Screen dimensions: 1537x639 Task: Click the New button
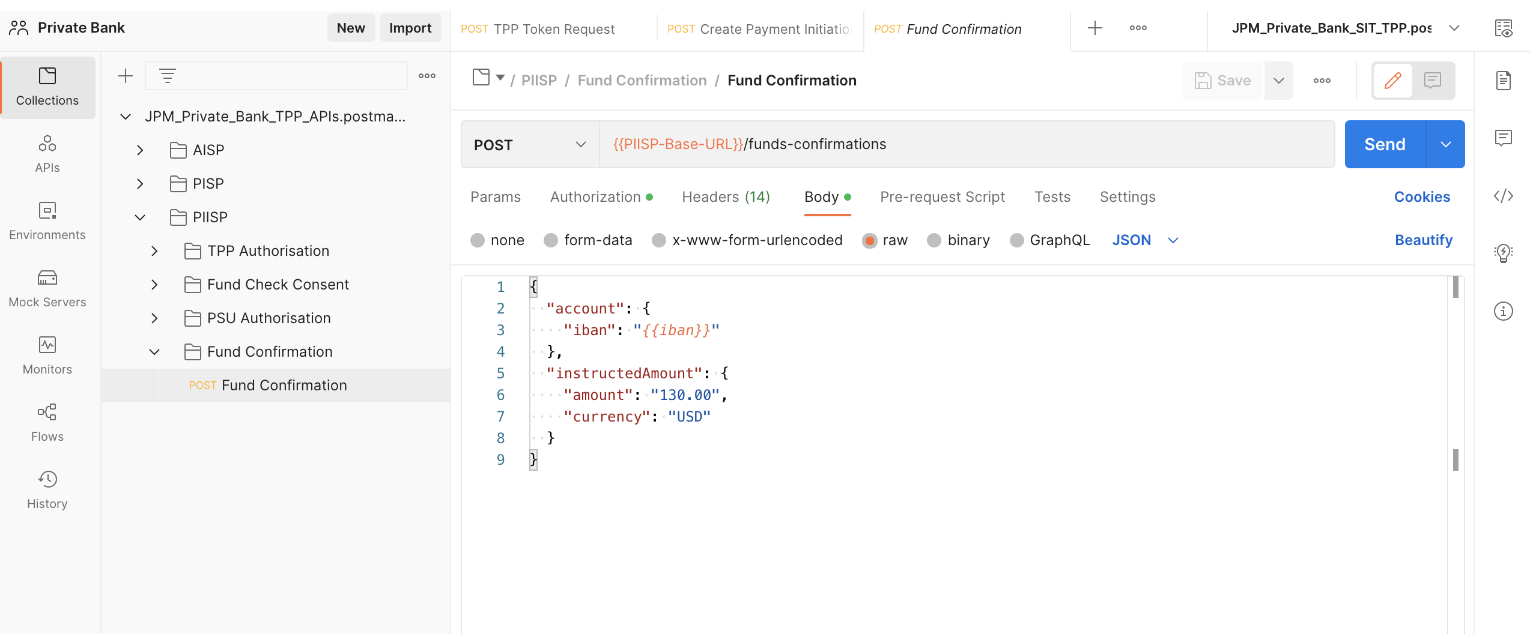click(x=351, y=28)
